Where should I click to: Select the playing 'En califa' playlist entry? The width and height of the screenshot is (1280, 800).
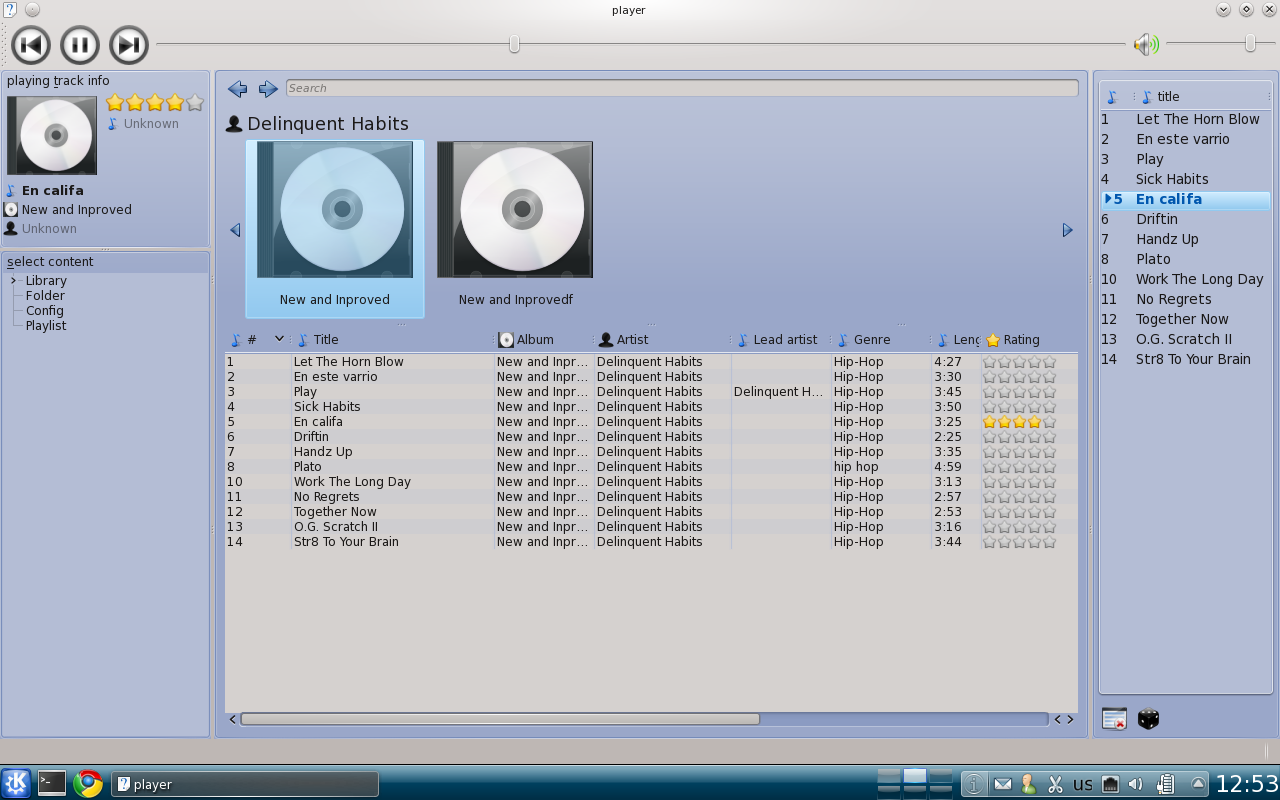[1185, 199]
